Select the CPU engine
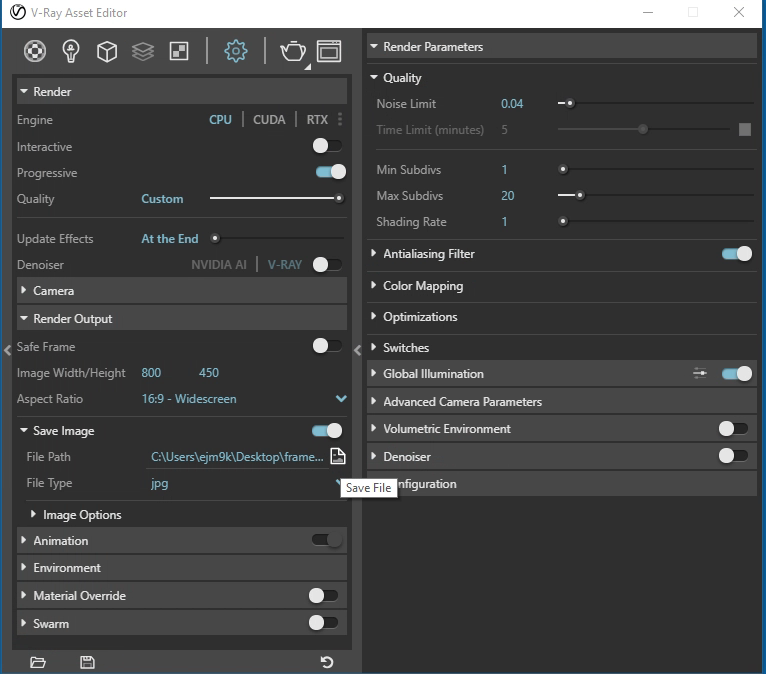766x674 pixels. 220,119
